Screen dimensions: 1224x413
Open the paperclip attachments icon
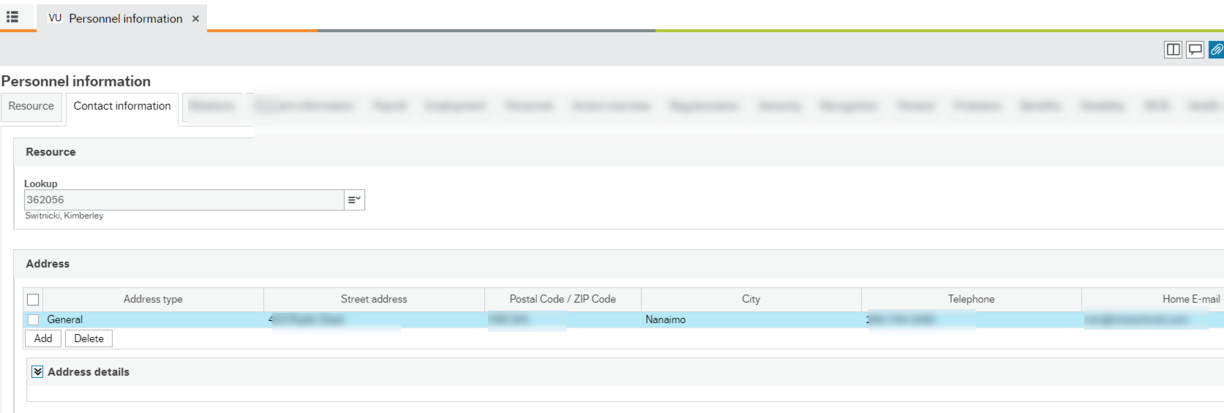[x=1216, y=50]
